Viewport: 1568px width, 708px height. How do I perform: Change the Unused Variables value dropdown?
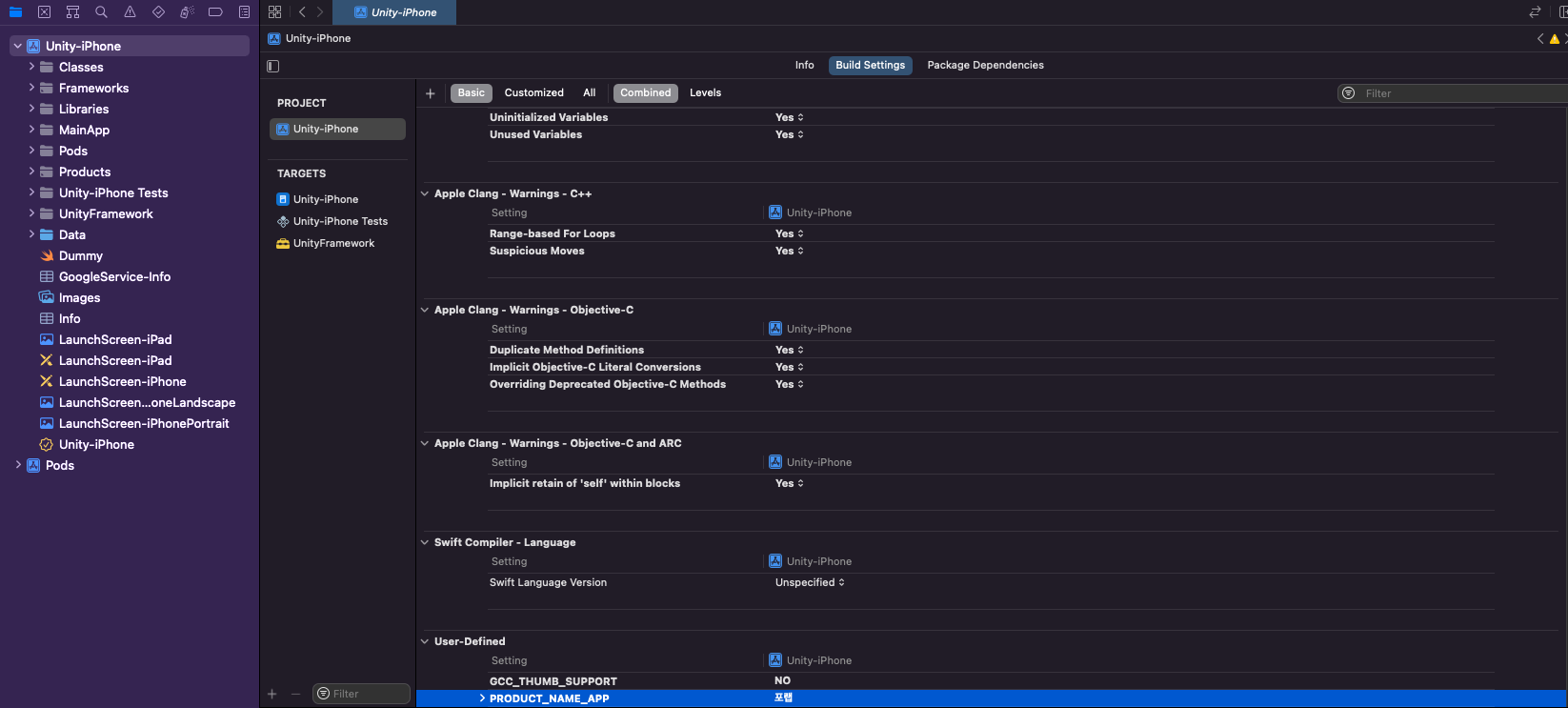tap(790, 134)
